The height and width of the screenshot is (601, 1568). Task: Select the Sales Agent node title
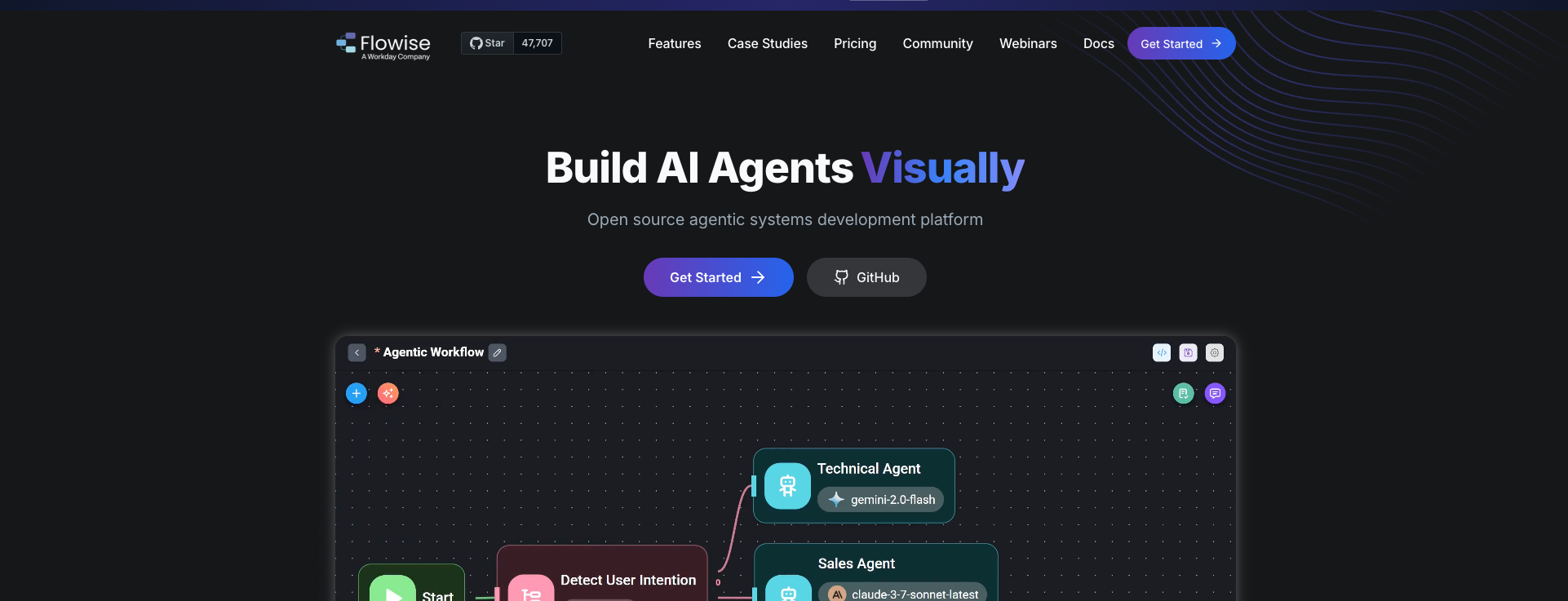857,563
